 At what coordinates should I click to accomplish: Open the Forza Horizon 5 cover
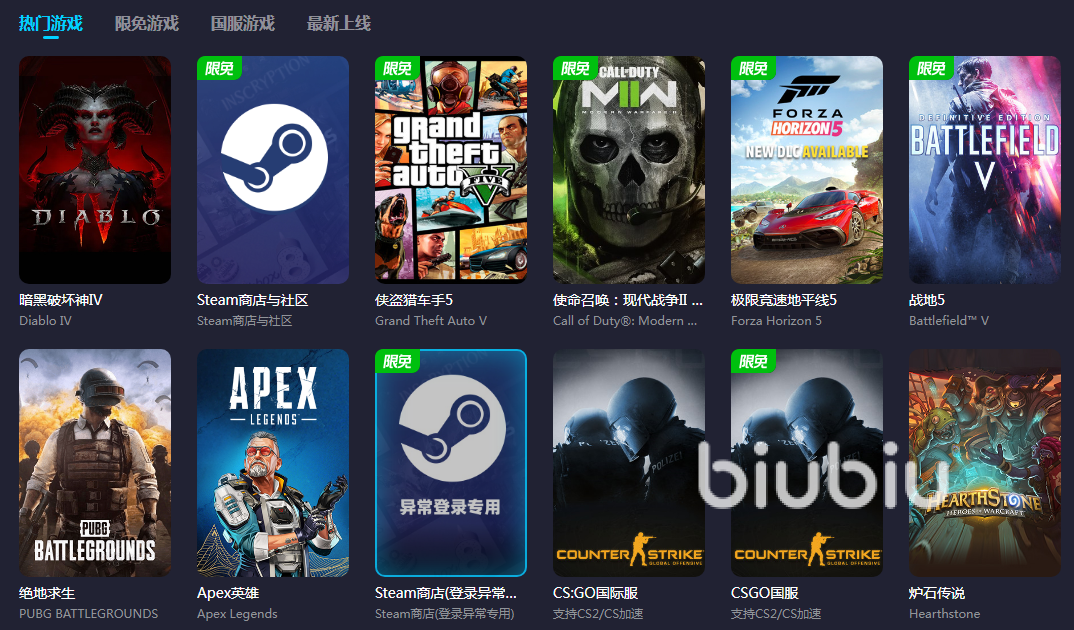tap(807, 170)
